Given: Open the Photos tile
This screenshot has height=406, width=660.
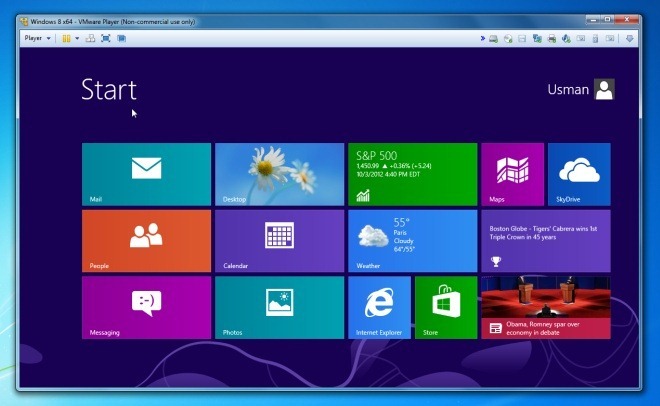Looking at the screenshot, I should (279, 308).
